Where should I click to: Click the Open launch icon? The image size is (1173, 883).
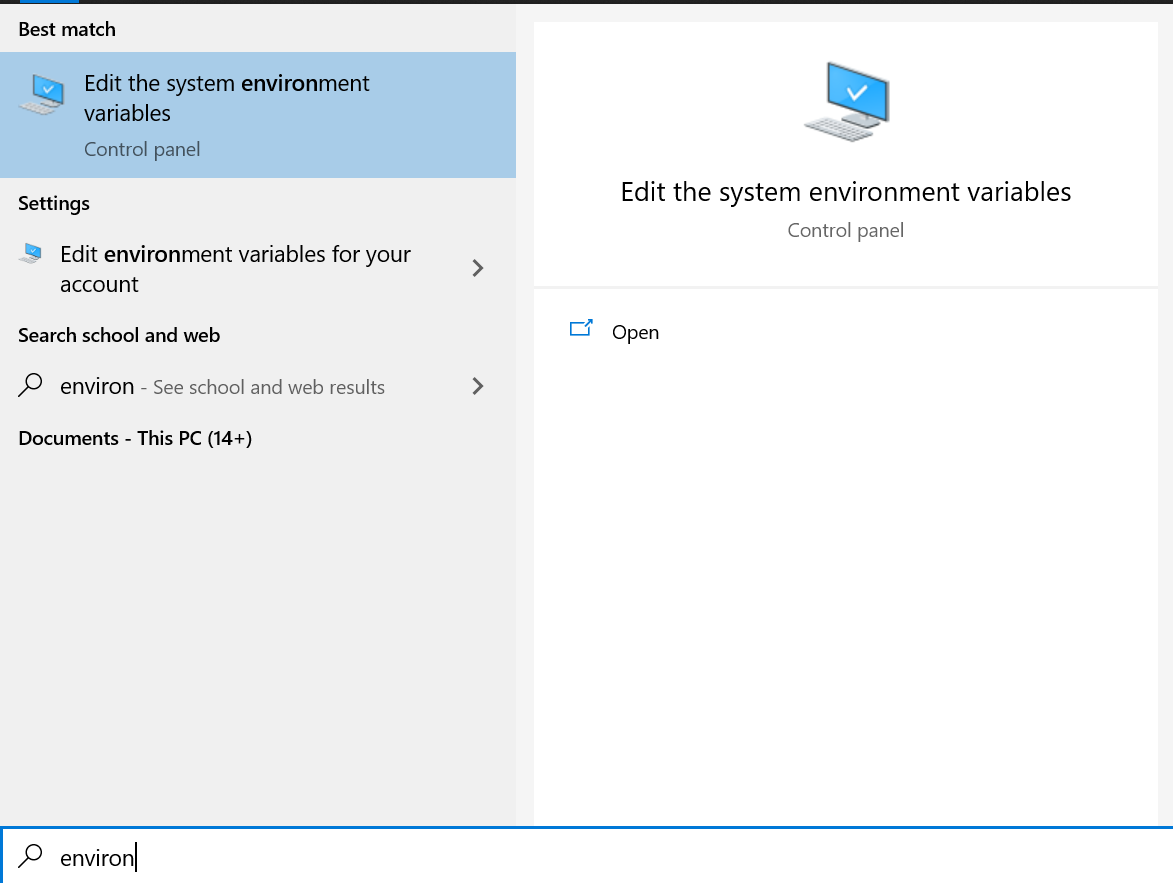tap(581, 328)
